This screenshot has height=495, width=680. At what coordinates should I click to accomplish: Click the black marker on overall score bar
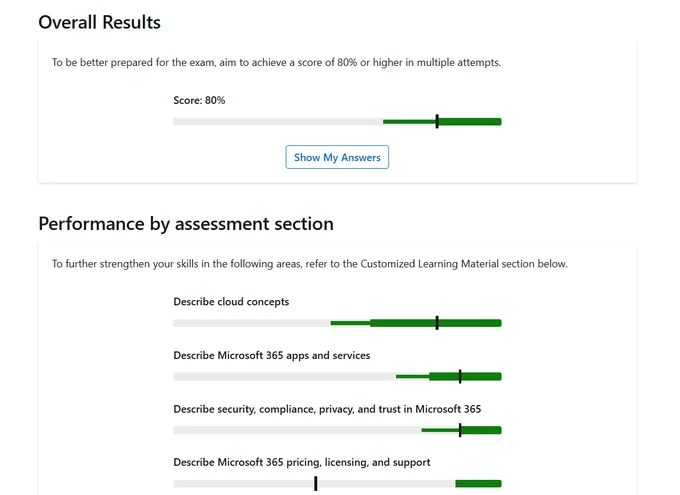pyautogui.click(x=437, y=121)
